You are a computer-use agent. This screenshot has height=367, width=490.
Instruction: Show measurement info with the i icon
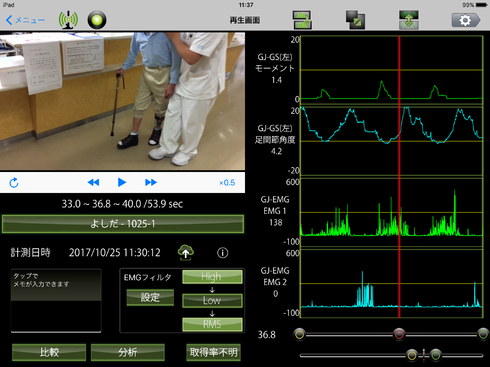[x=223, y=253]
